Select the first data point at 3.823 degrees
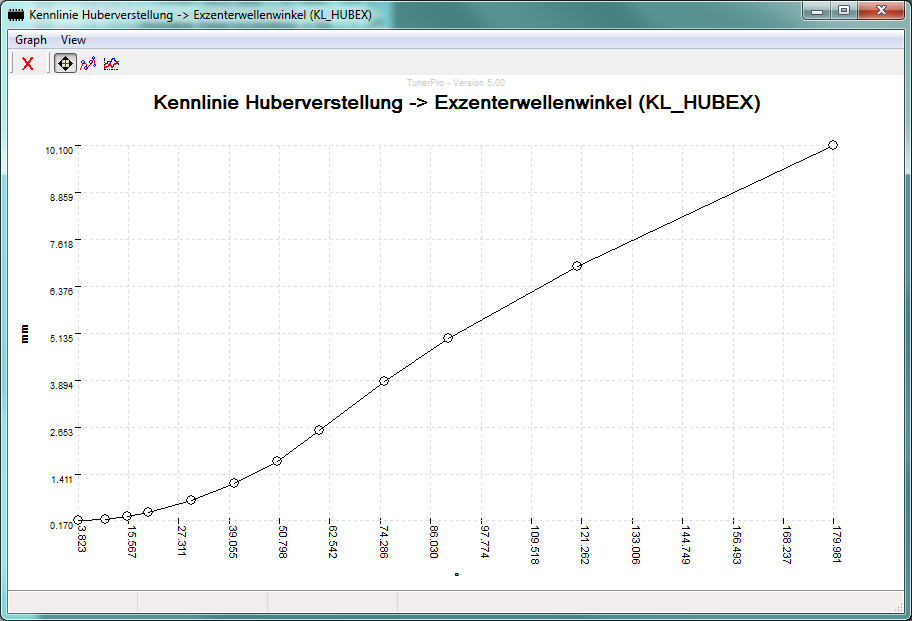The image size is (912, 621). (78, 520)
